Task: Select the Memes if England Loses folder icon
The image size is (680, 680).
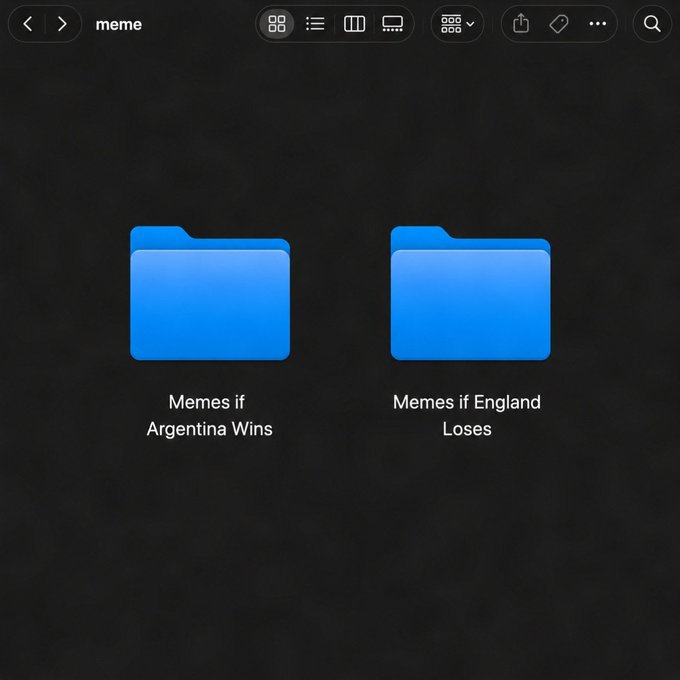Action: click(471, 293)
